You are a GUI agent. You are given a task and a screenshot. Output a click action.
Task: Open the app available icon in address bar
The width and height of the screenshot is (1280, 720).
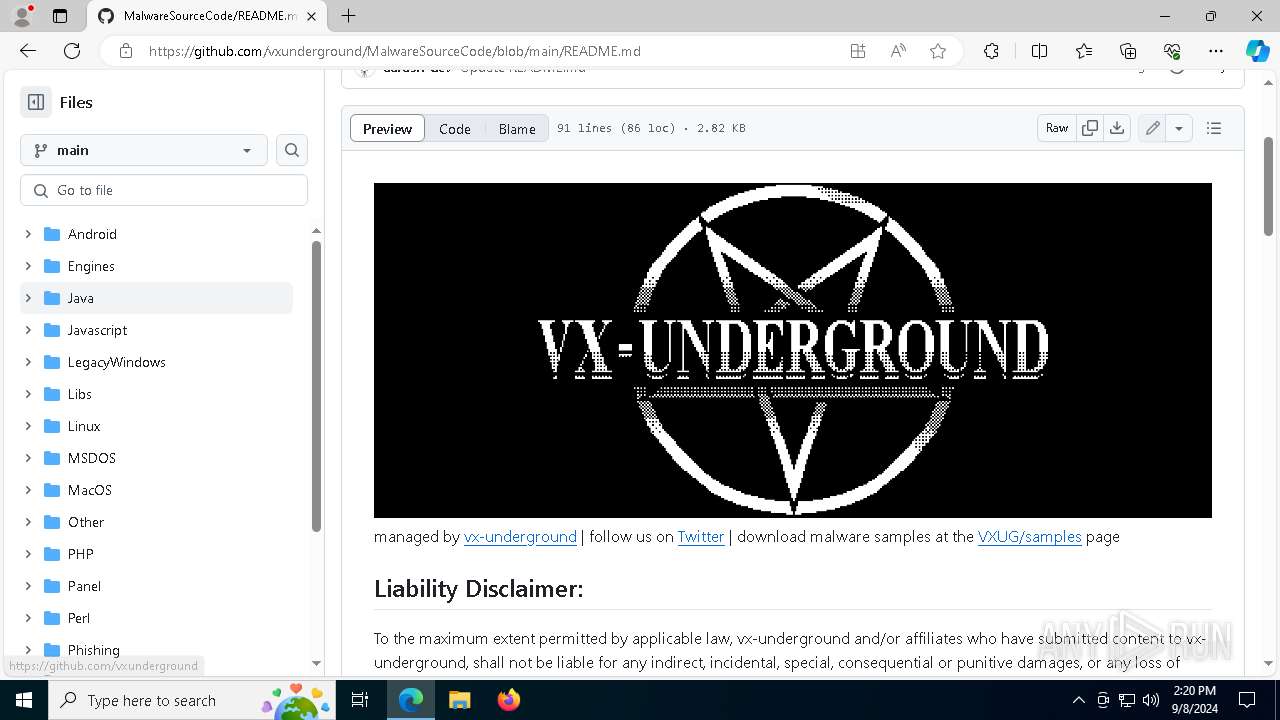(858, 51)
